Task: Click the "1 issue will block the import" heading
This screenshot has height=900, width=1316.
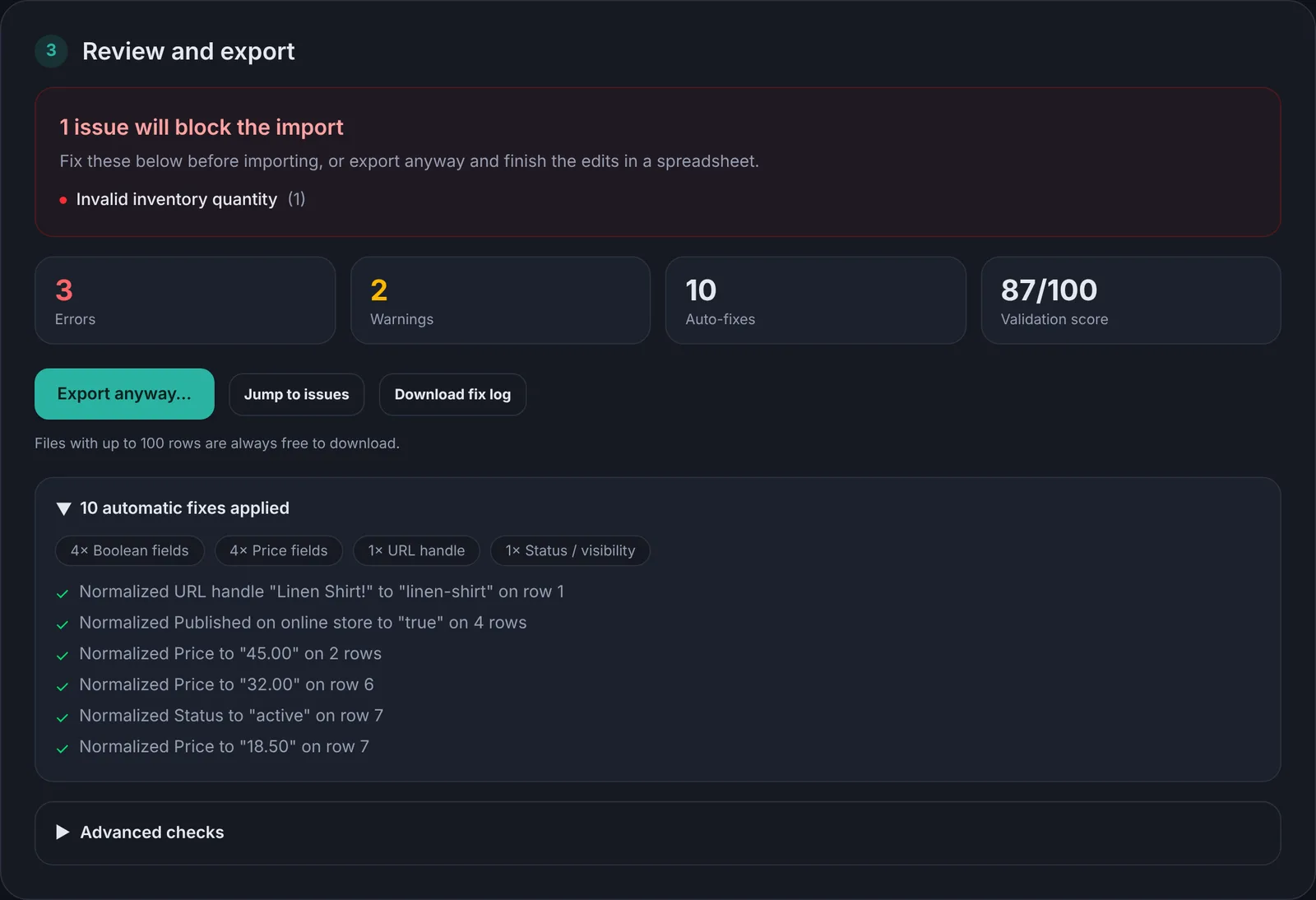Action: tap(202, 128)
